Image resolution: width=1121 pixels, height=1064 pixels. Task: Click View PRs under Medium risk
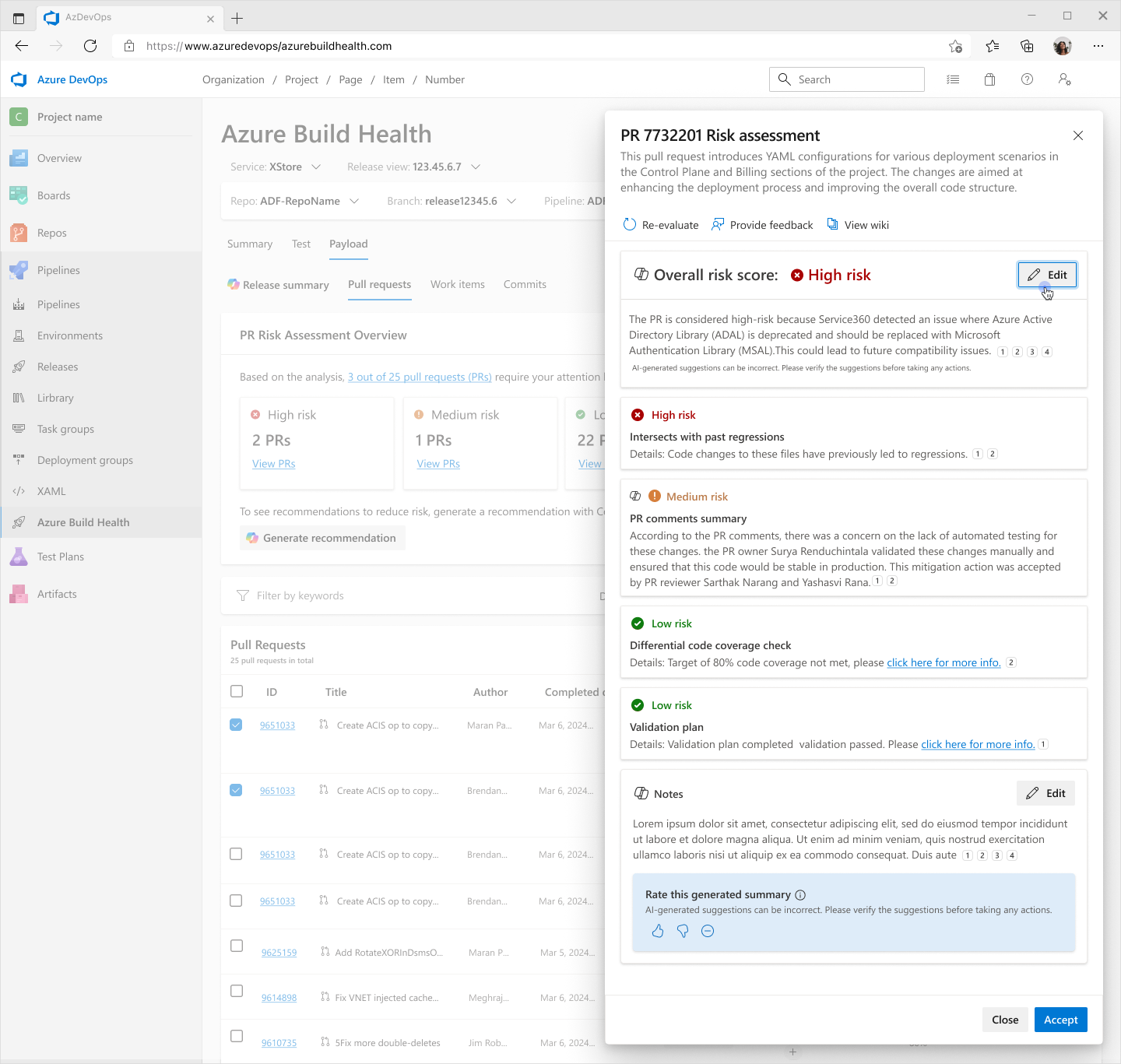pos(438,464)
